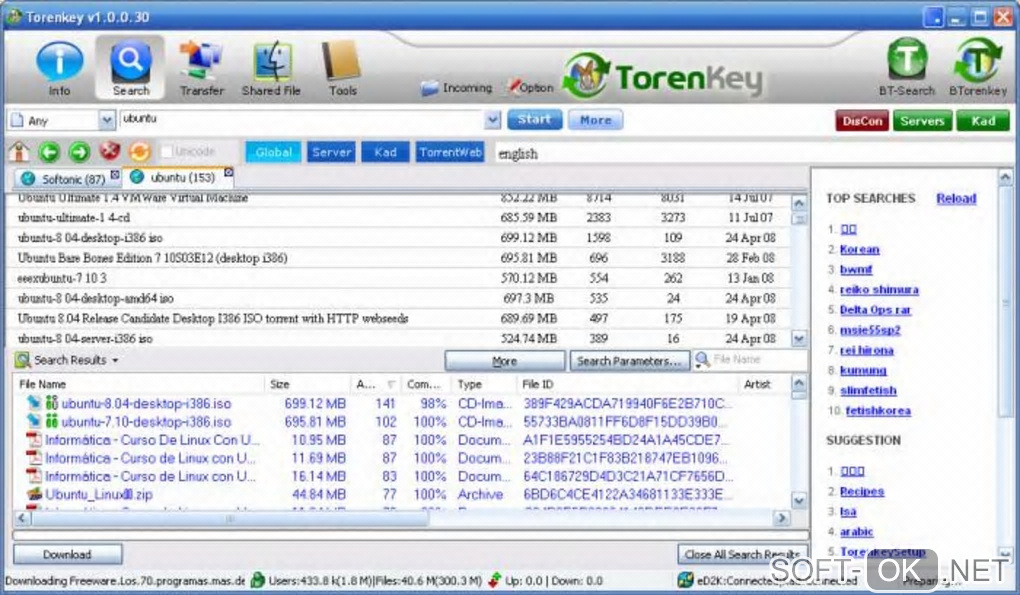Screen dimensions: 1020x595
Task: Select the Global search method
Action: 273,152
